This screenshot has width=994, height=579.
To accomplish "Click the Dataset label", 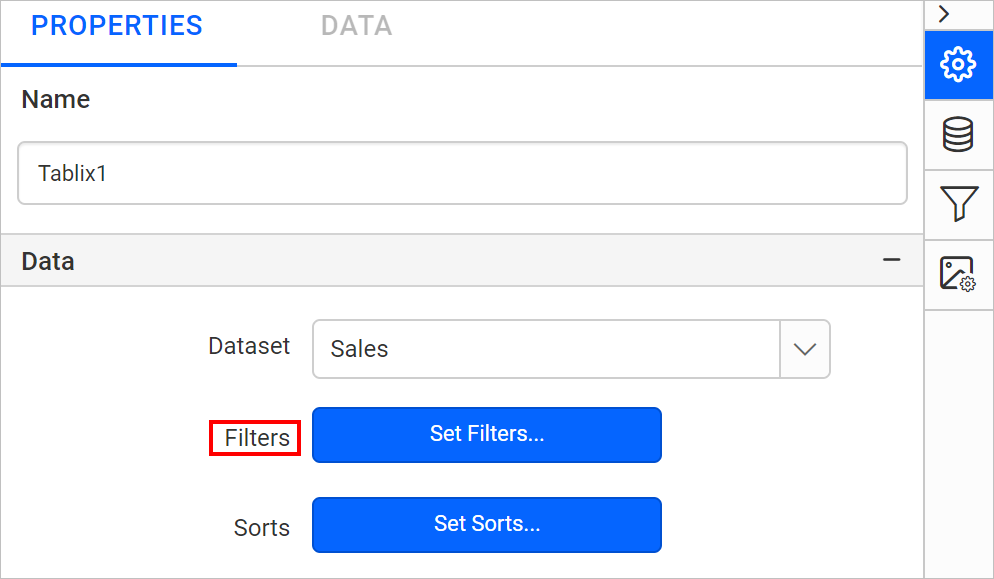I will coord(249,346).
